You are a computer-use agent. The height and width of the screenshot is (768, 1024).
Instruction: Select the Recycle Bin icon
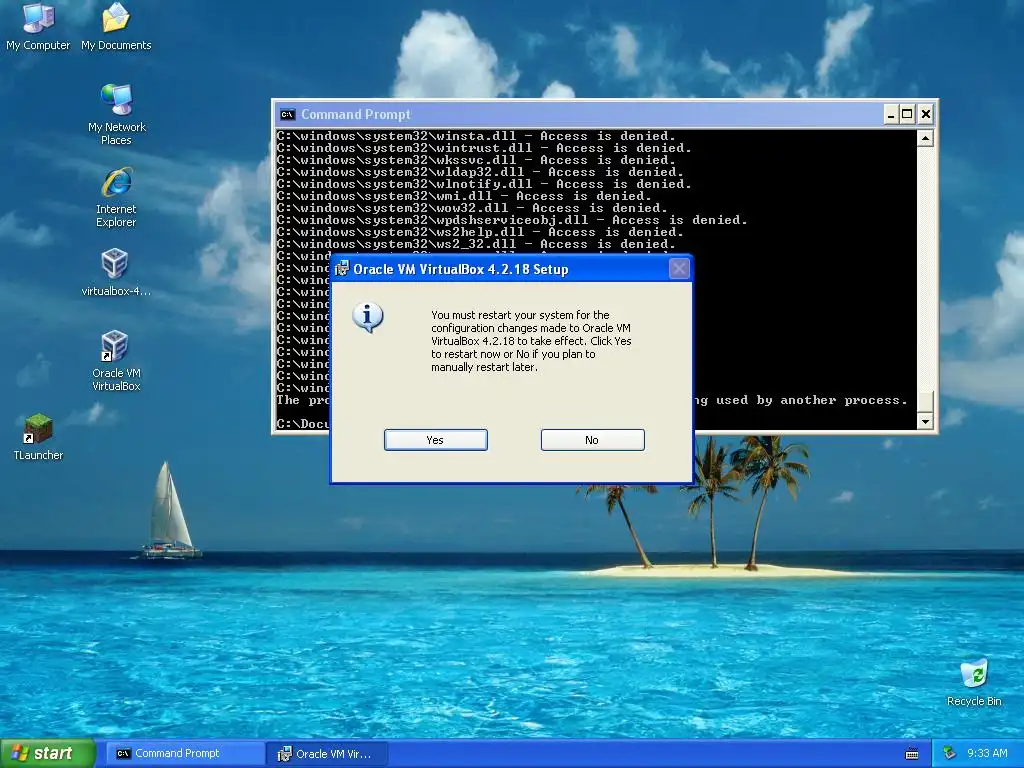(x=974, y=683)
